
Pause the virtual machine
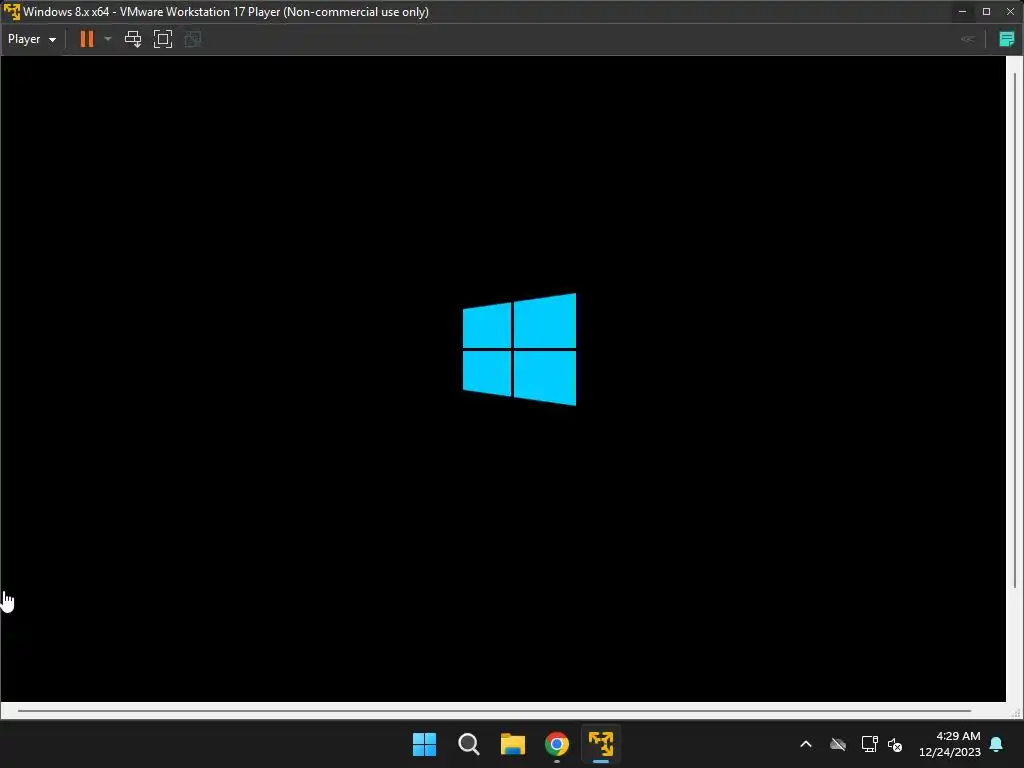pyautogui.click(x=86, y=39)
